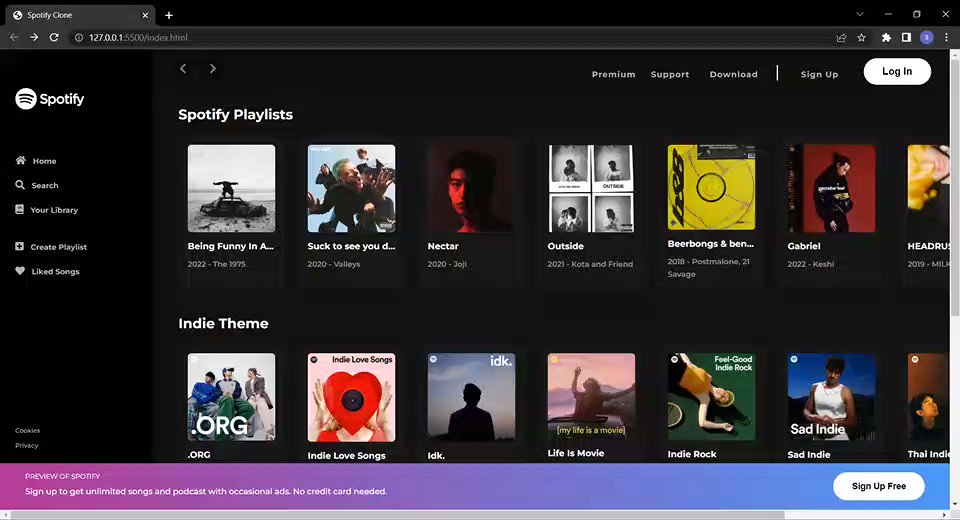This screenshot has height=520, width=960.
Task: Click the '2020 - Joji' subtitle
Action: point(447,264)
